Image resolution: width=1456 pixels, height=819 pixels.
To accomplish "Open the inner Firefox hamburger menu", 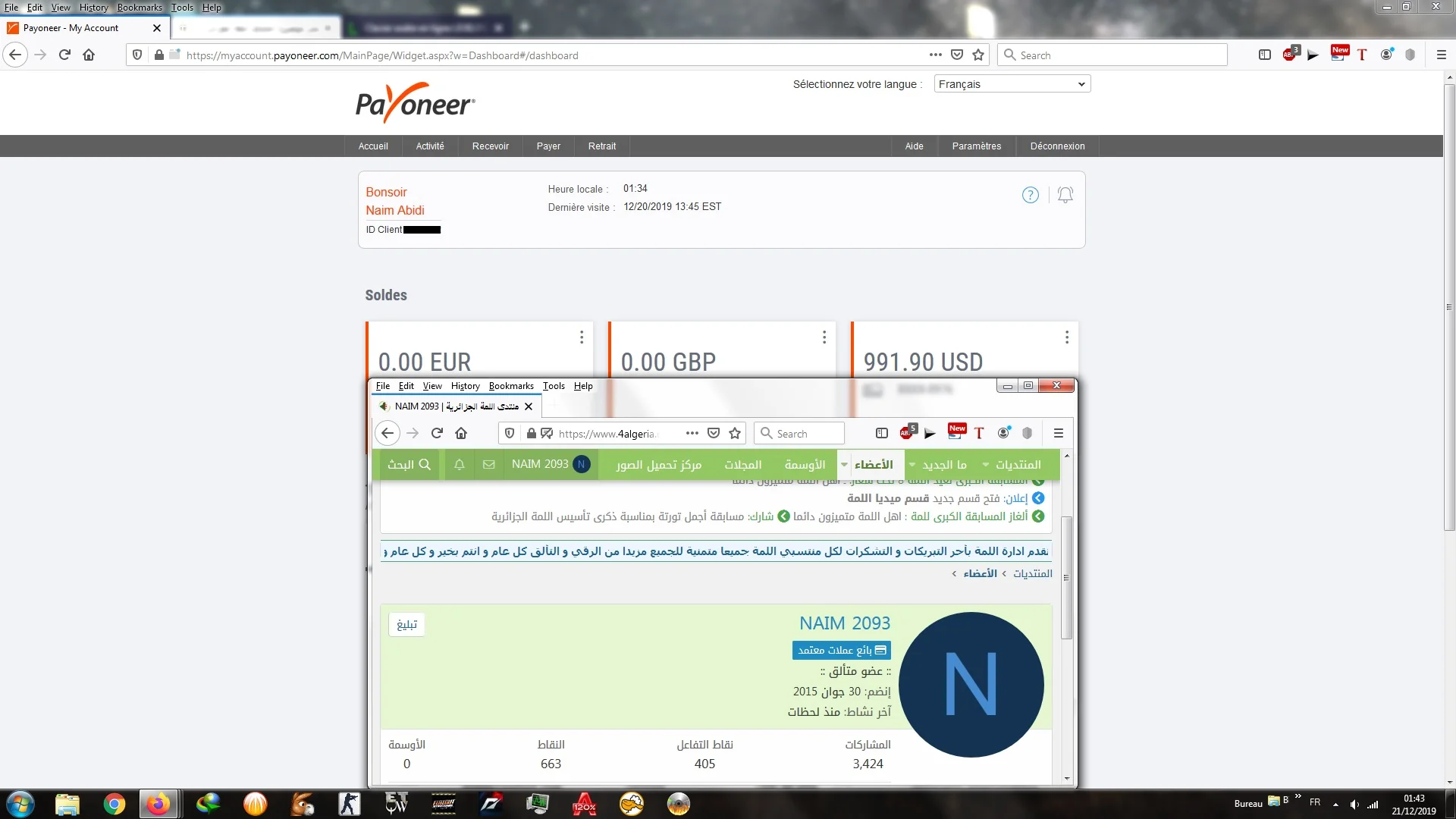I will [1059, 433].
